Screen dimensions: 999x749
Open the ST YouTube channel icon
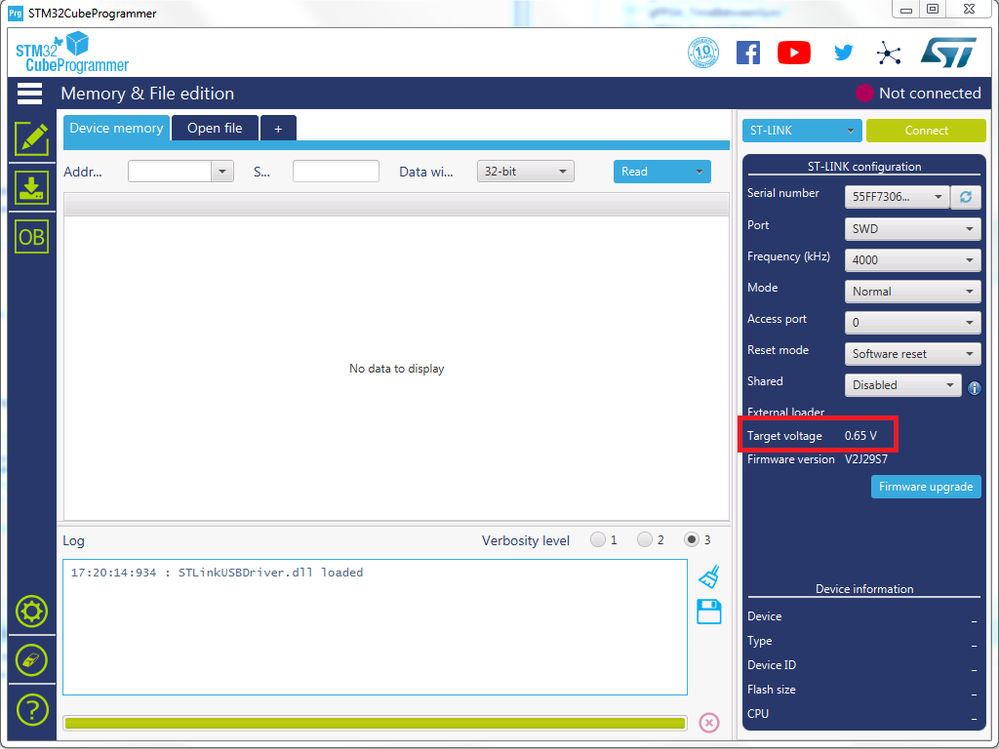point(794,52)
